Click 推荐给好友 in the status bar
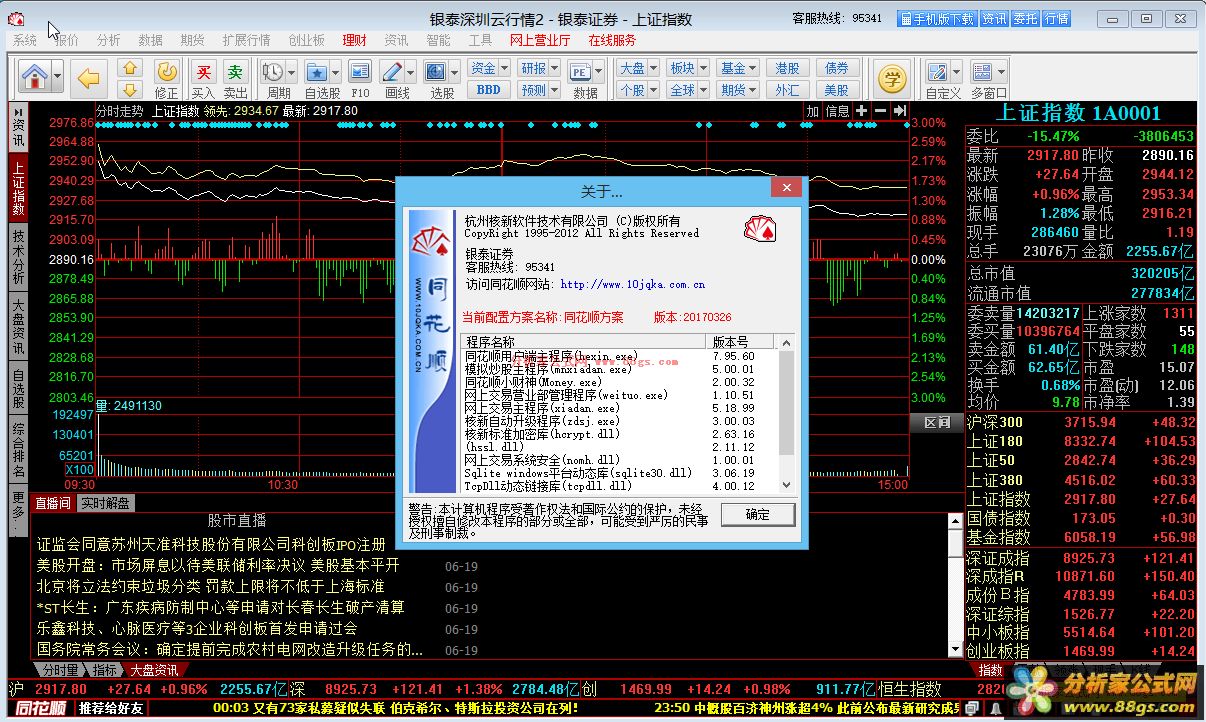This screenshot has width=1206, height=722. click(x=111, y=709)
